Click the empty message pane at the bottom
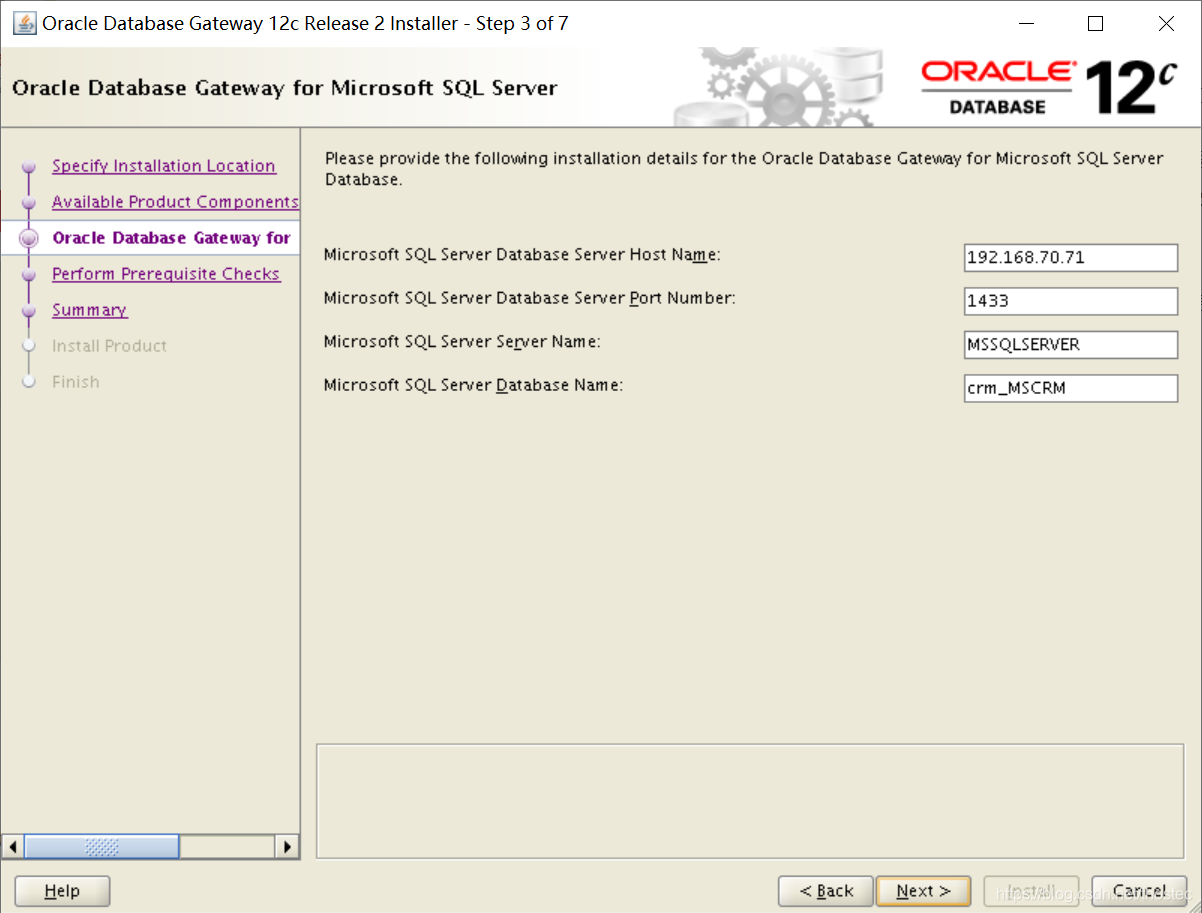This screenshot has height=913, width=1202. 751,801
